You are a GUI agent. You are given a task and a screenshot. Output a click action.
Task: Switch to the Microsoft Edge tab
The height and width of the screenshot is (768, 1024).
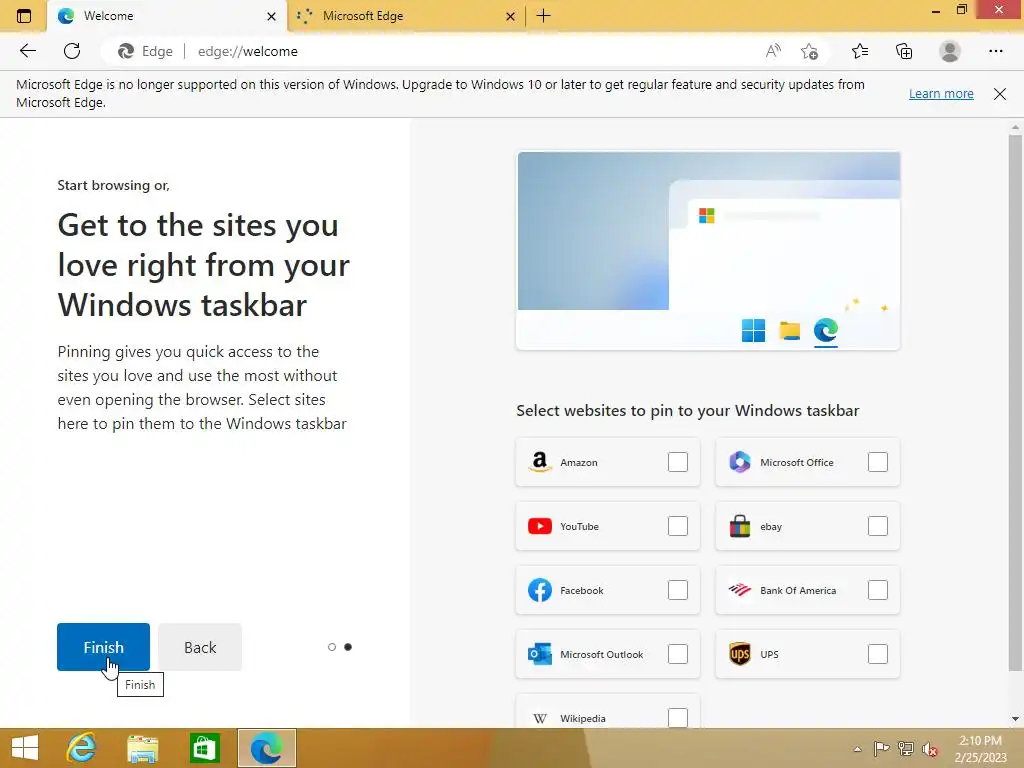406,16
